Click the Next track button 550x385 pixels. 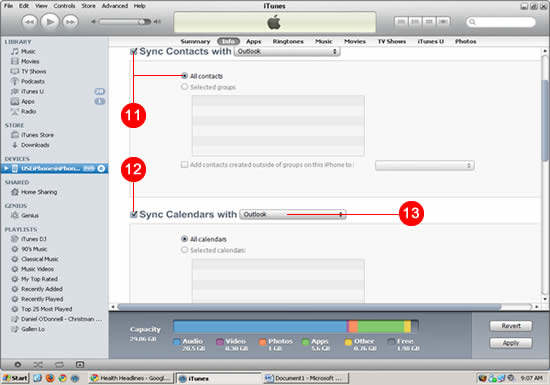(x=70, y=22)
